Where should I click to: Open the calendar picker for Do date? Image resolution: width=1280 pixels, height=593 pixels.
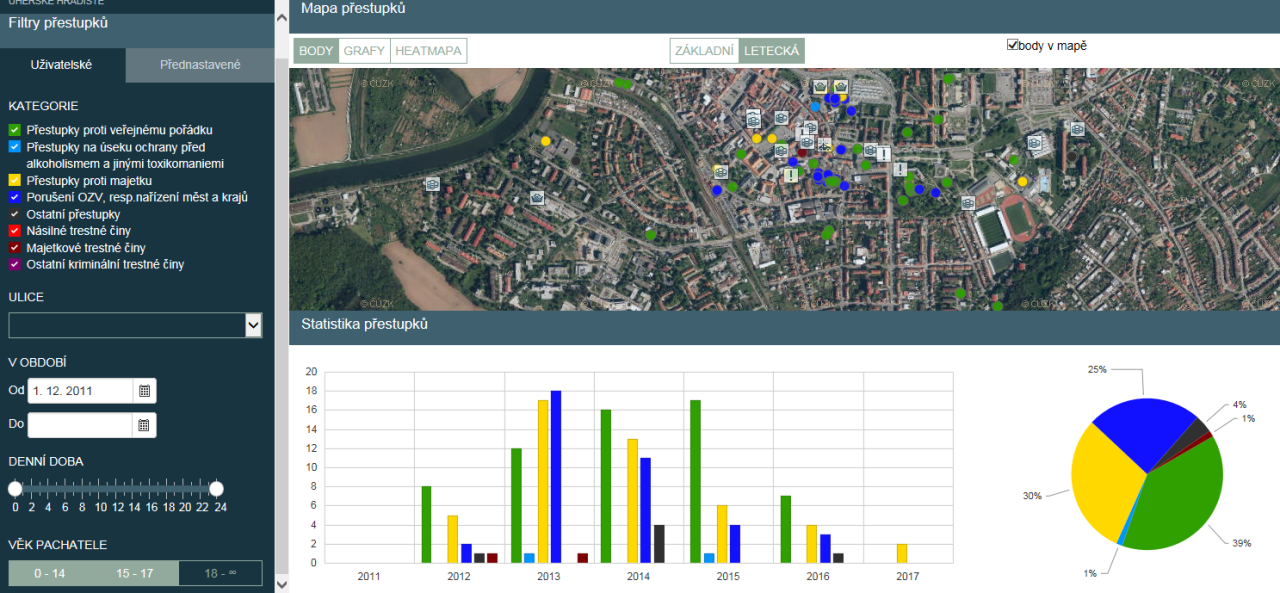[x=144, y=425]
